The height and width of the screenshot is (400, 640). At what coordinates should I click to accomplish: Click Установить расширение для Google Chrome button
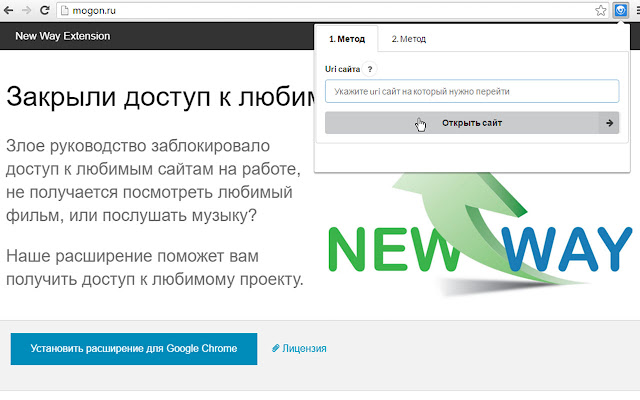134,349
